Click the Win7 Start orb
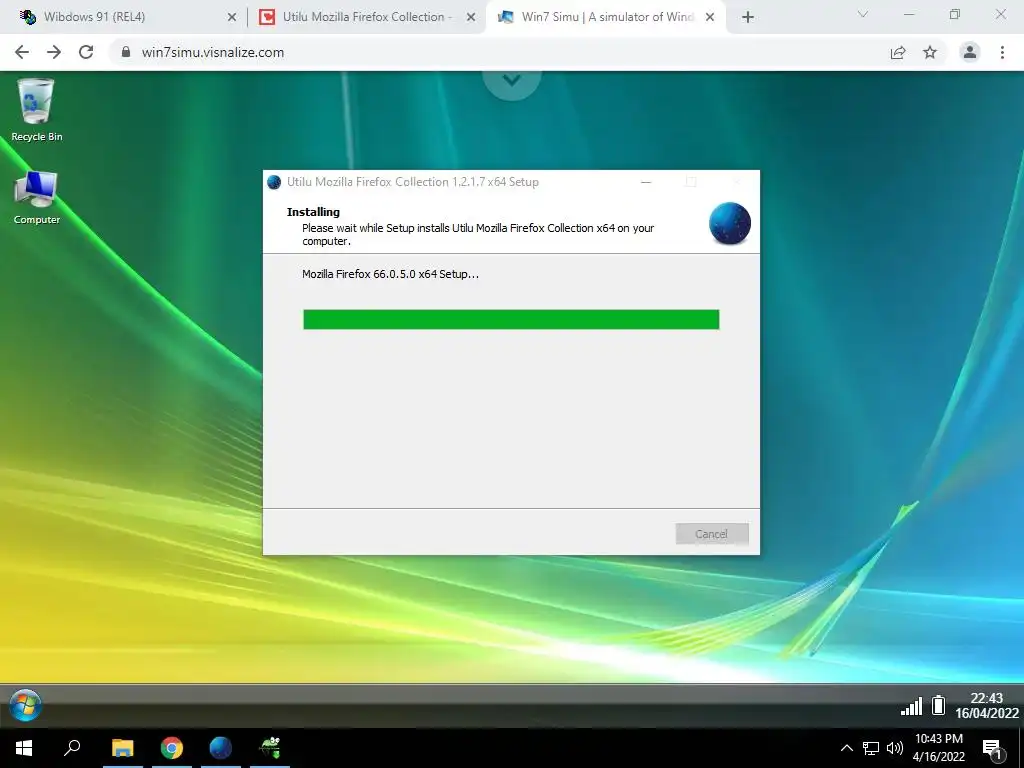The width and height of the screenshot is (1024, 768). (x=25, y=705)
